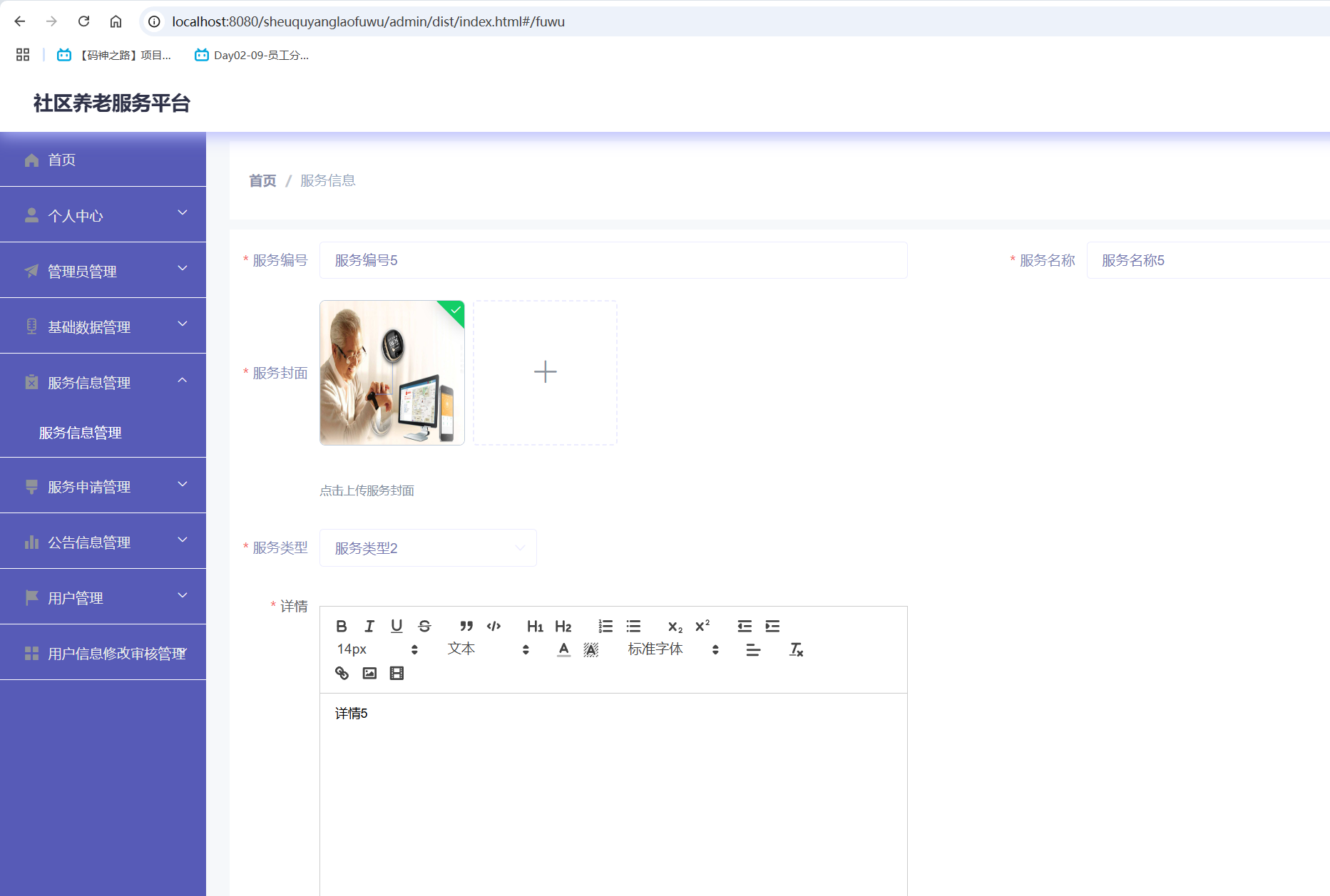Select 公告信息管理 in the sidebar
This screenshot has height=896, width=1330.
[103, 542]
